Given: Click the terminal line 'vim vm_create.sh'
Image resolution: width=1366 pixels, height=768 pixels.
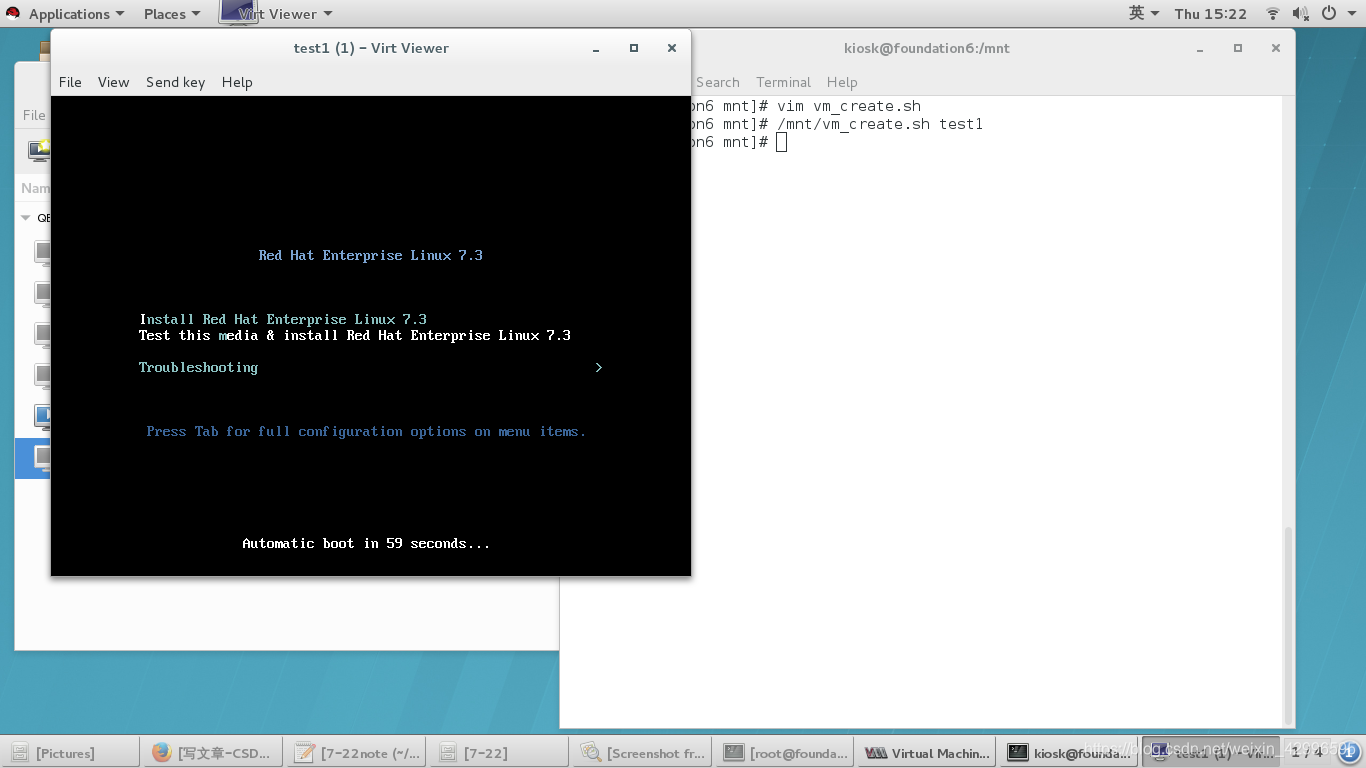Looking at the screenshot, I should click(x=849, y=106).
